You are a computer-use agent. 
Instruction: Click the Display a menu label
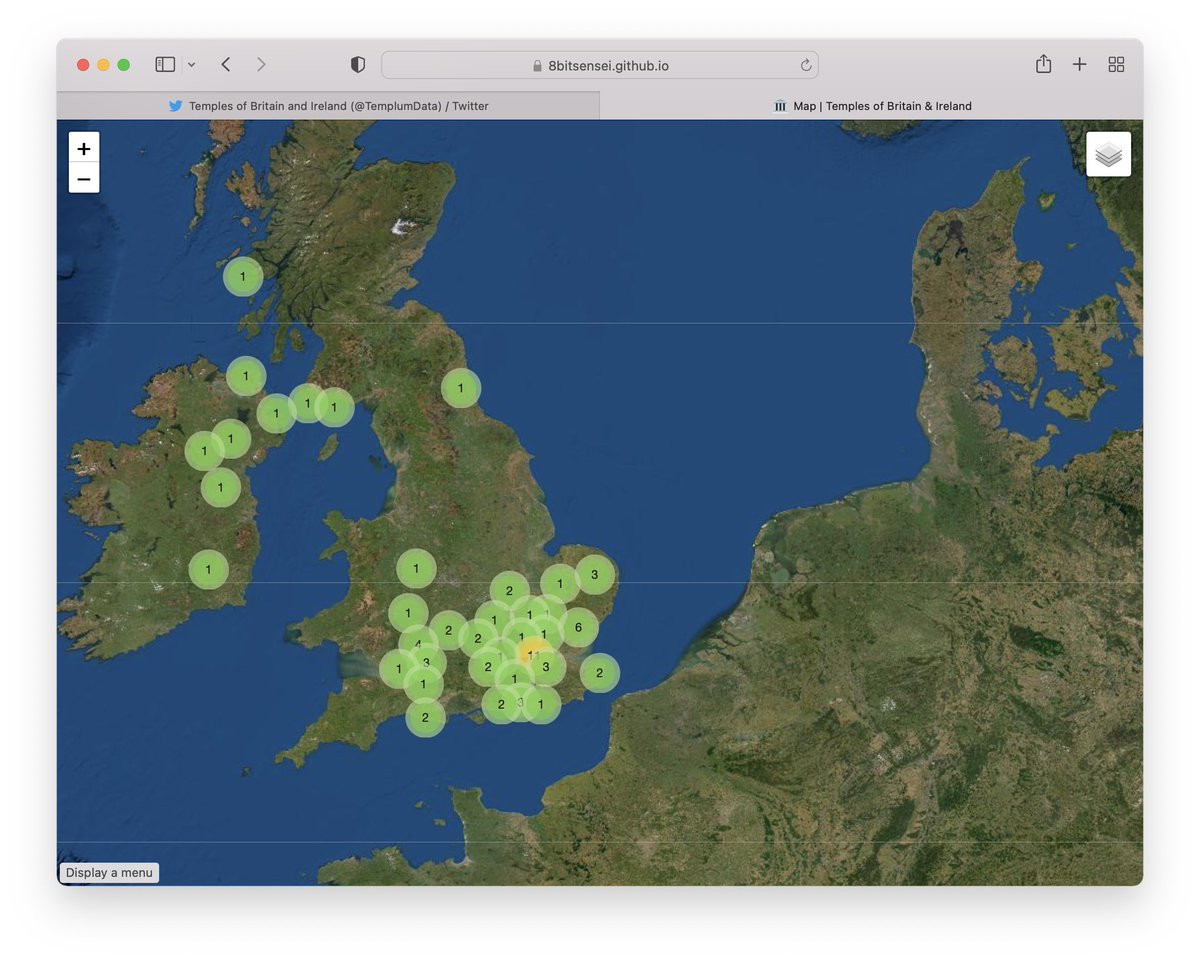[109, 873]
